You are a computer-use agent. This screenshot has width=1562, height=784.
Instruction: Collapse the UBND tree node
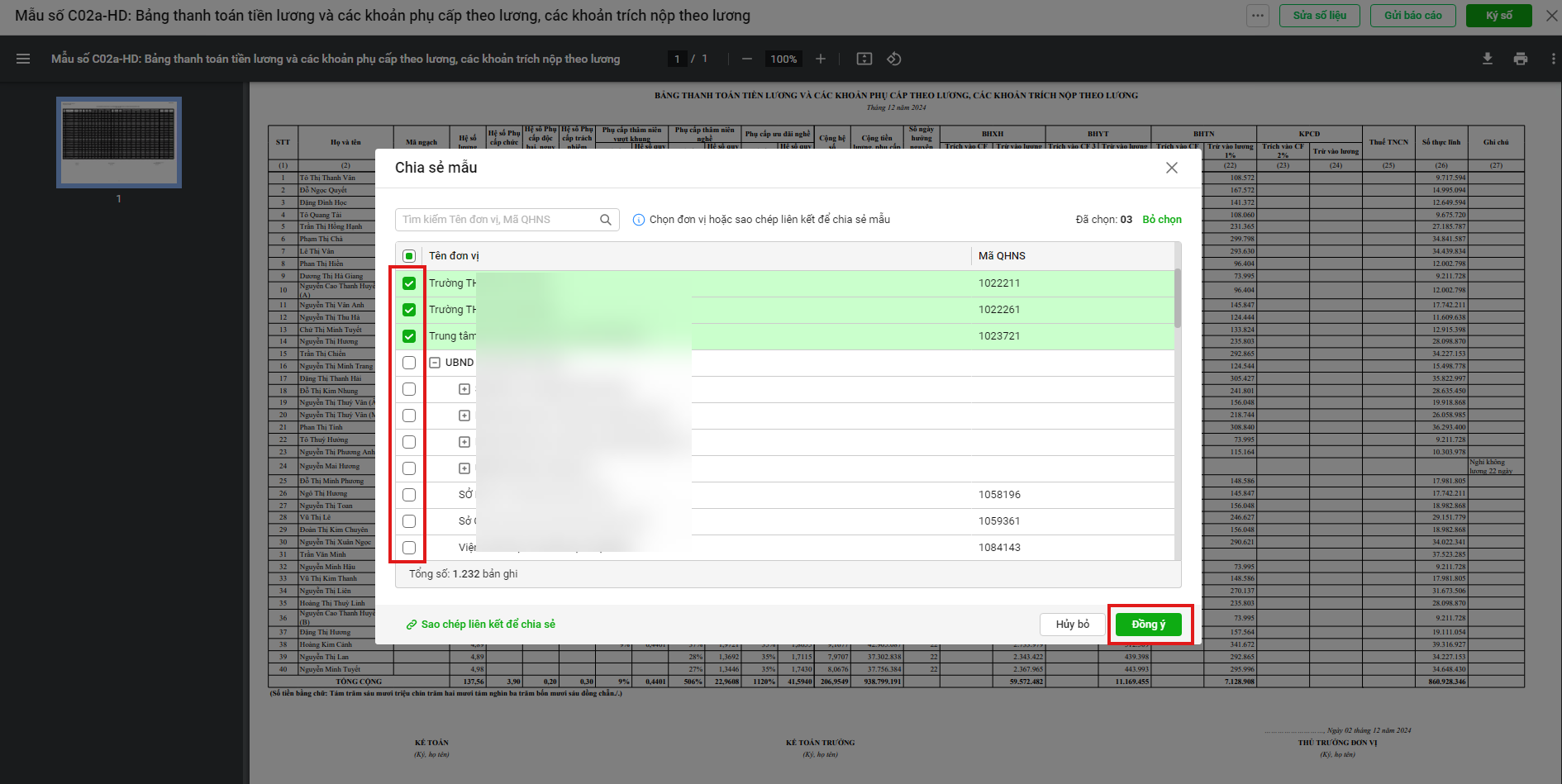pyautogui.click(x=435, y=363)
